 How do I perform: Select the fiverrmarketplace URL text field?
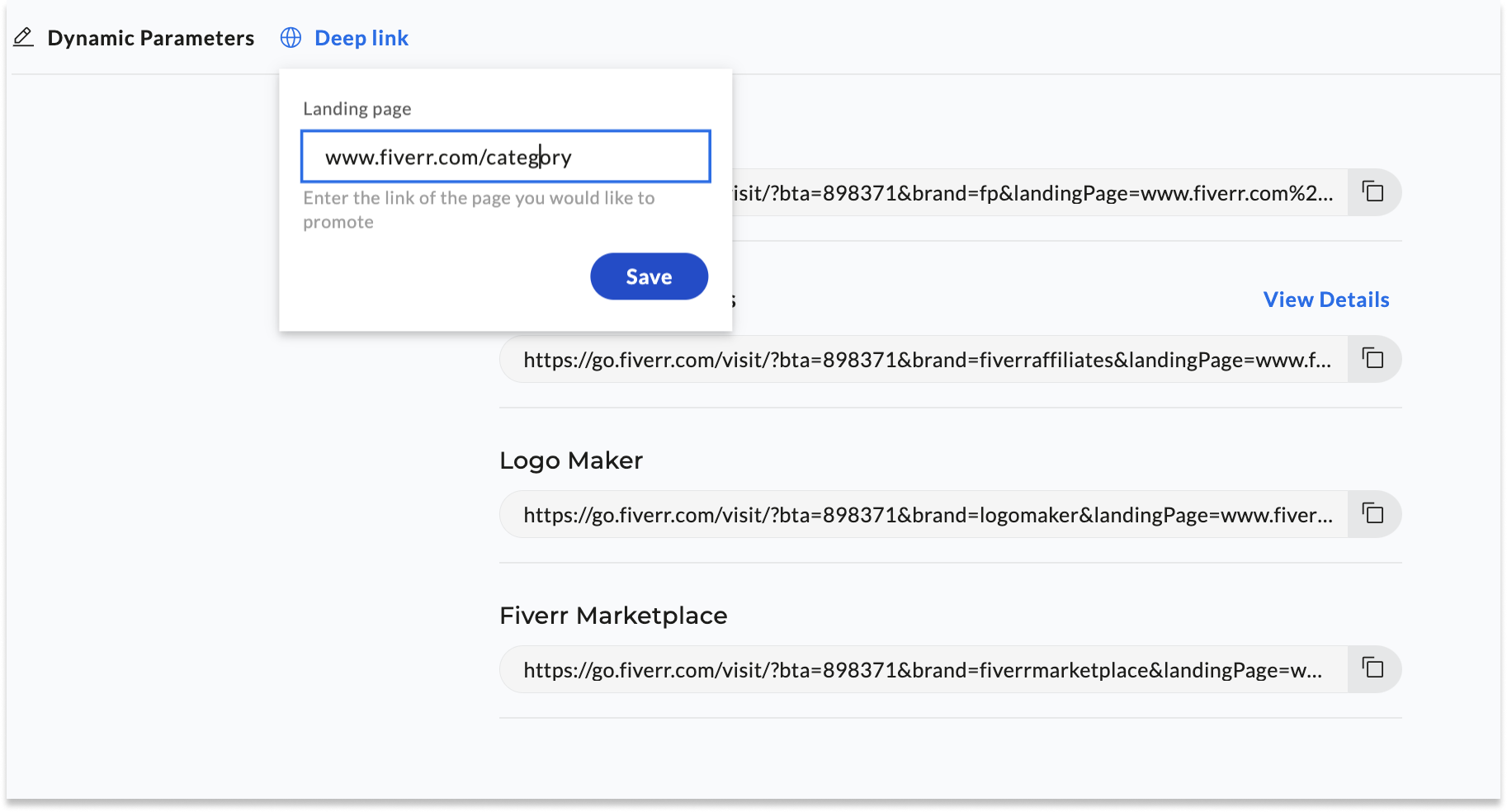tap(924, 670)
